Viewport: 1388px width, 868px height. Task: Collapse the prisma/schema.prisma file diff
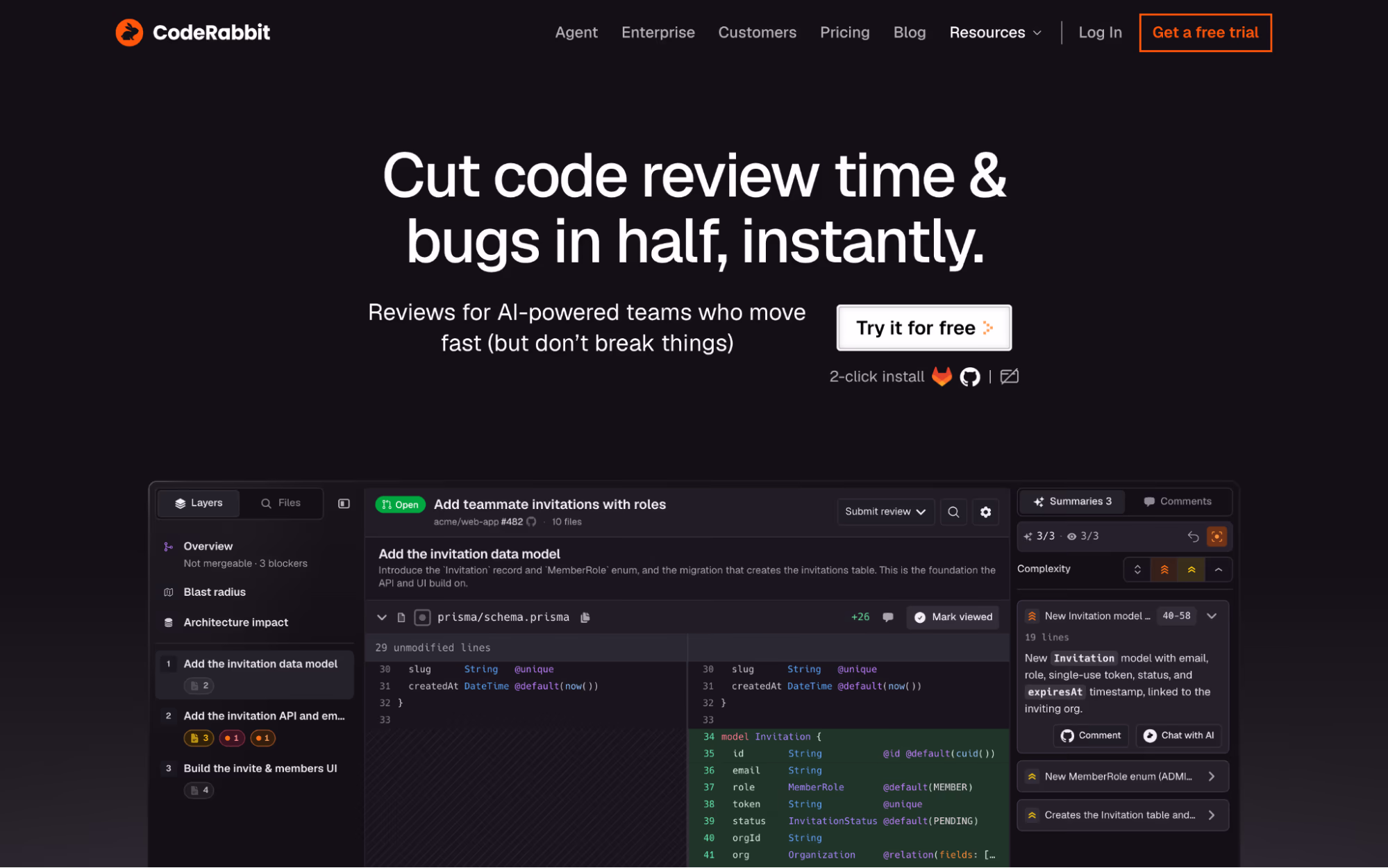381,617
